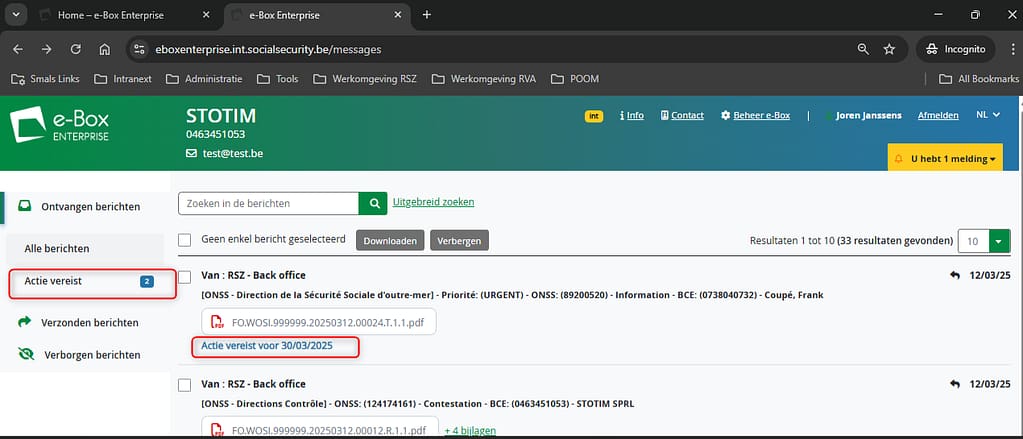The height and width of the screenshot is (439, 1023).
Task: Open PDF FO.WOSI.999999.20250312.00024.T.1.1.pdf
Action: [318, 322]
